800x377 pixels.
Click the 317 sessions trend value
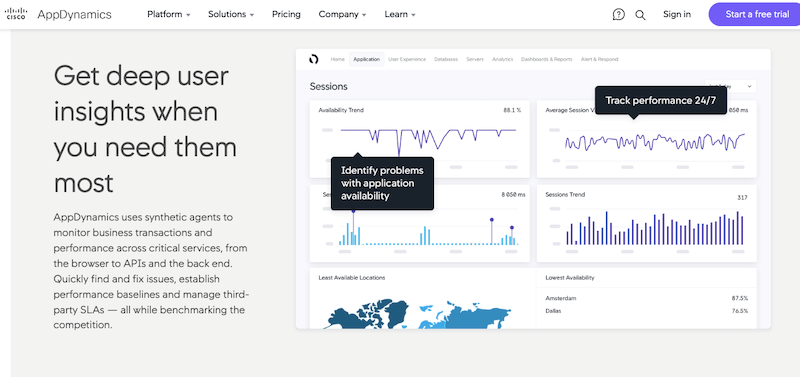click(742, 197)
